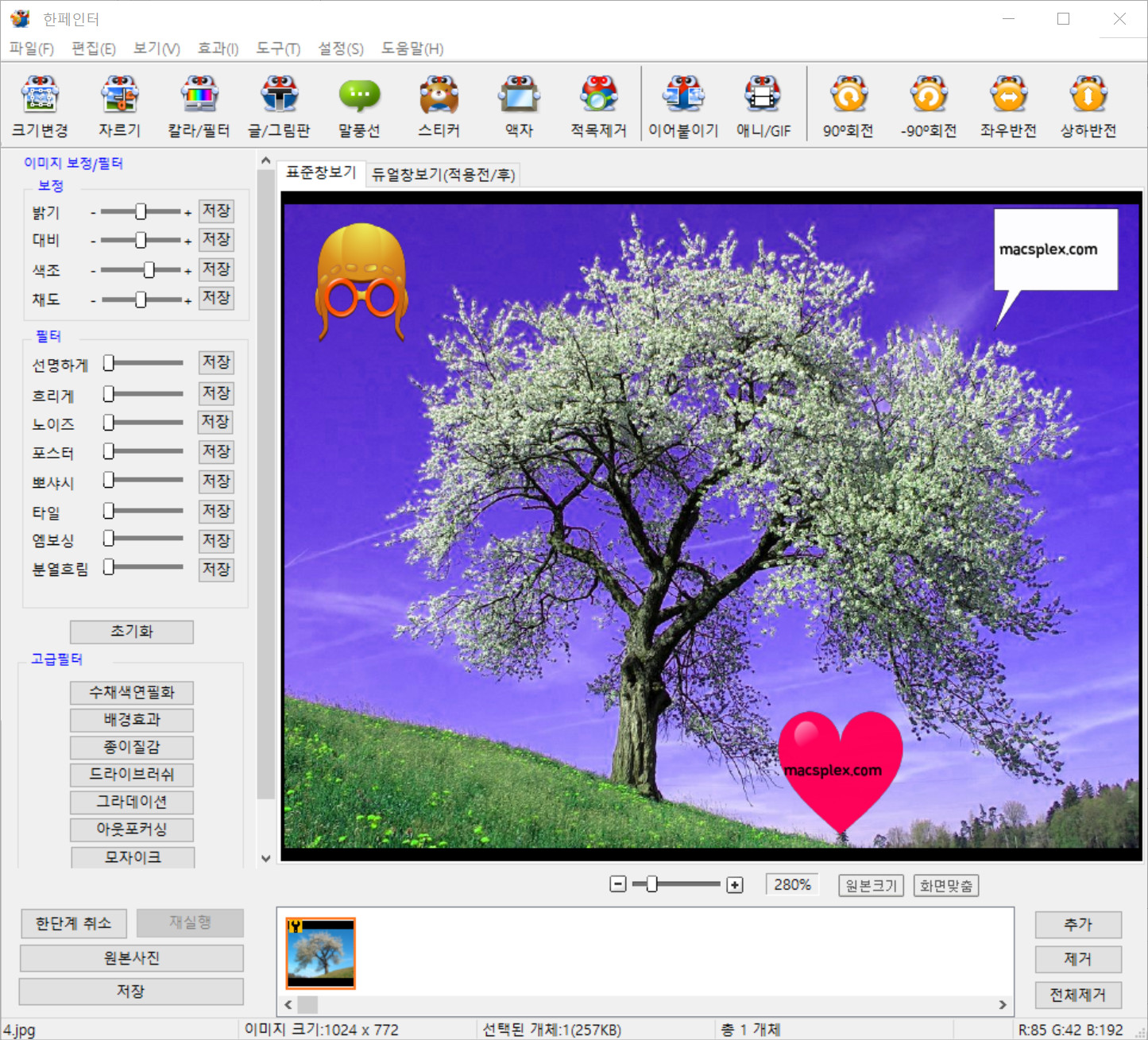Apply the 종이질감 filter
Image resolution: width=1148 pixels, height=1040 pixels.
click(132, 748)
